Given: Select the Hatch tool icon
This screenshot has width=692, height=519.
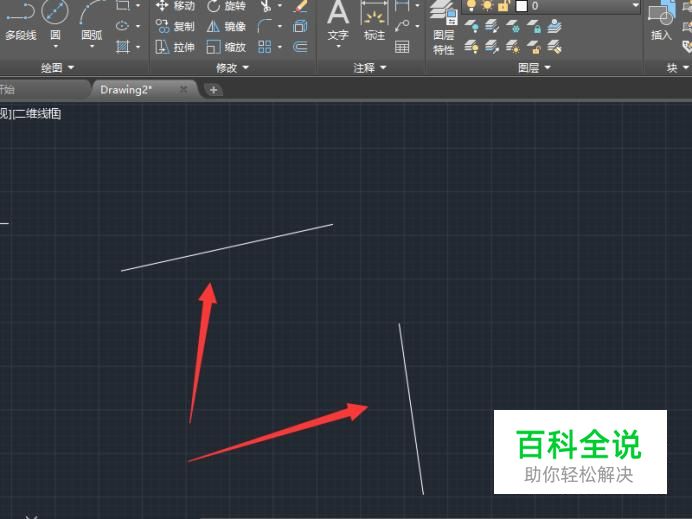Looking at the screenshot, I should [x=122, y=46].
